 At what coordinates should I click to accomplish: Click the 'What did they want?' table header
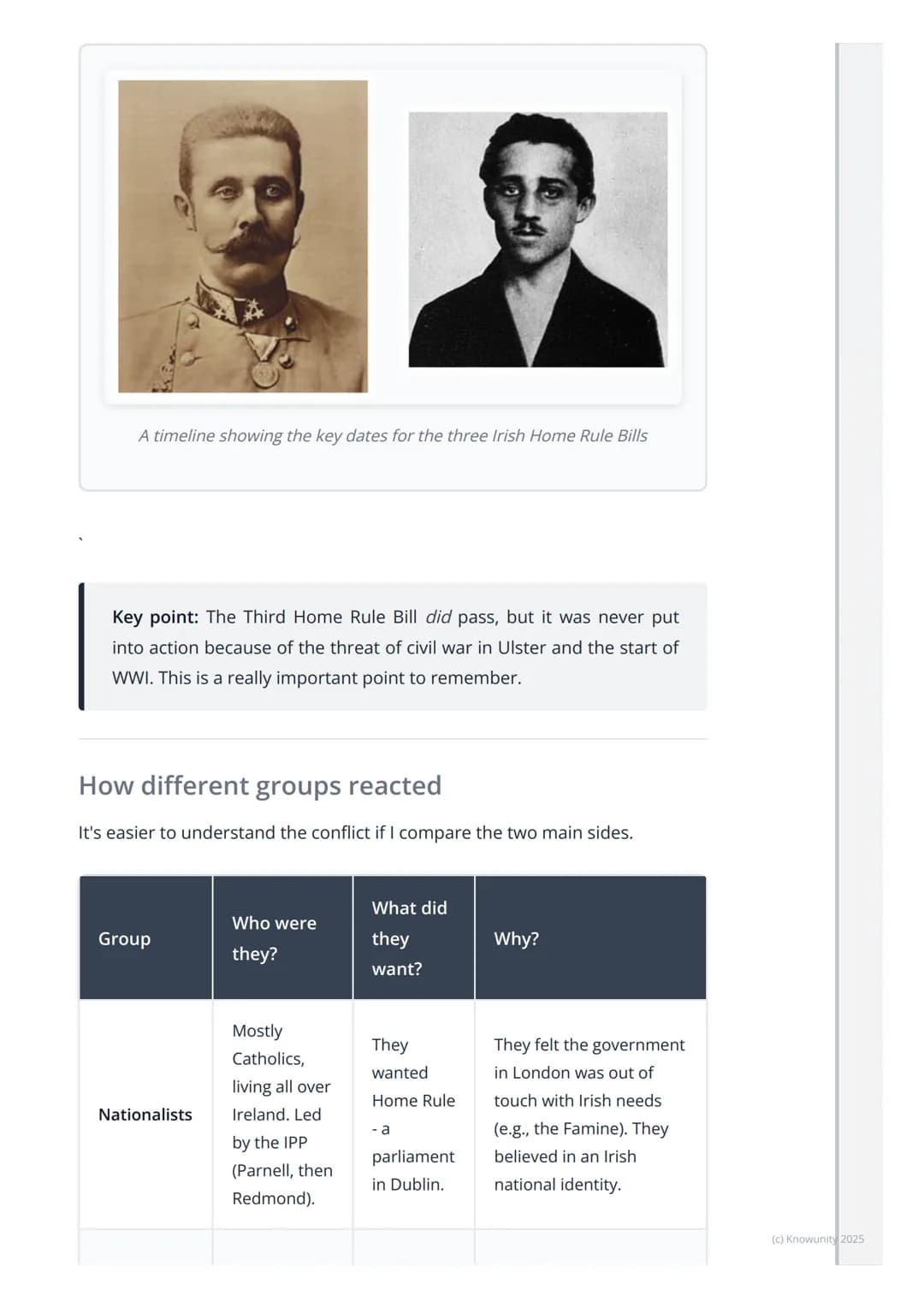point(414,937)
